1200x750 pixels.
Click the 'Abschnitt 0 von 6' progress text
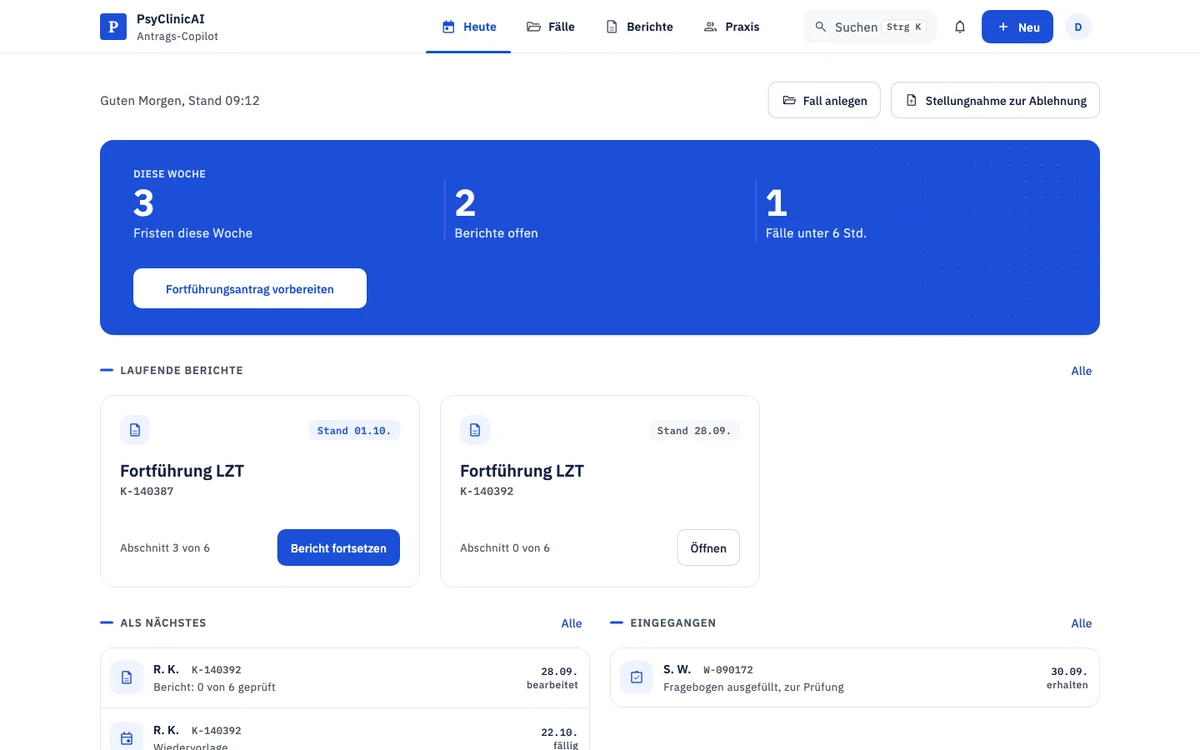pyautogui.click(x=505, y=548)
